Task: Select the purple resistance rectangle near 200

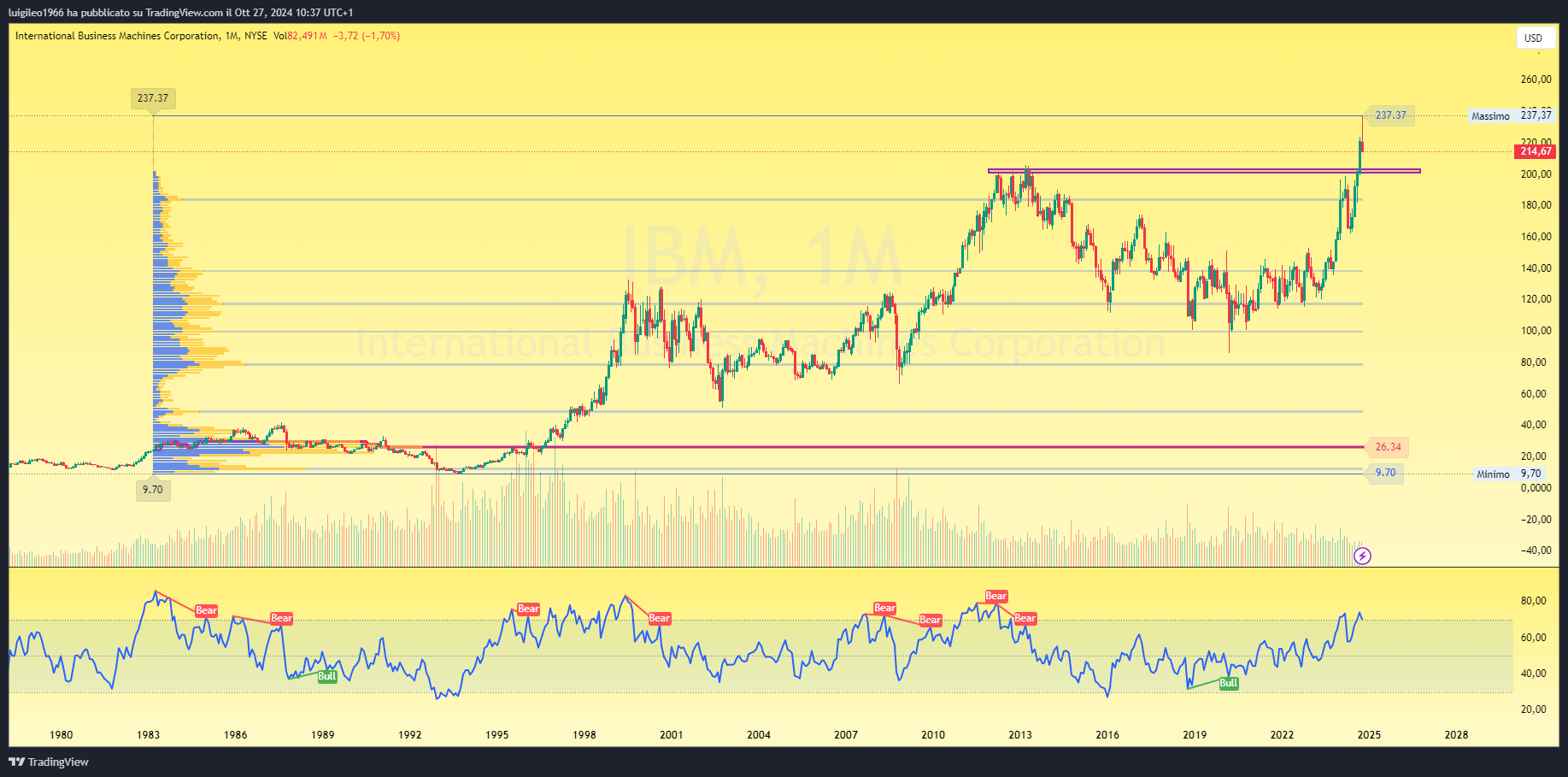Action: (x=1204, y=171)
